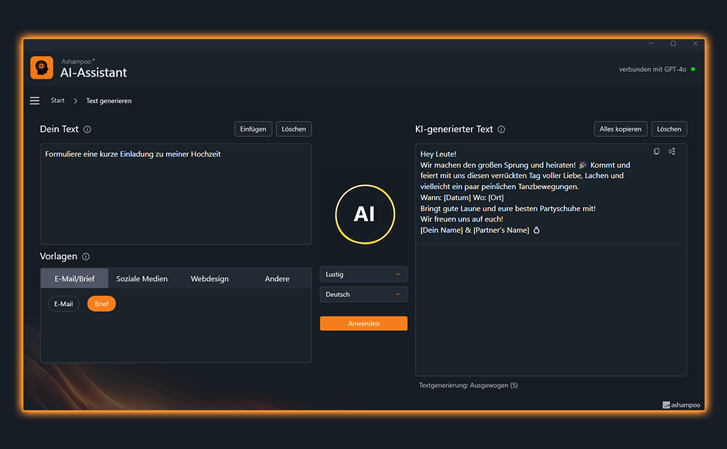
Task: Open the Andere templates tab
Action: point(277,279)
